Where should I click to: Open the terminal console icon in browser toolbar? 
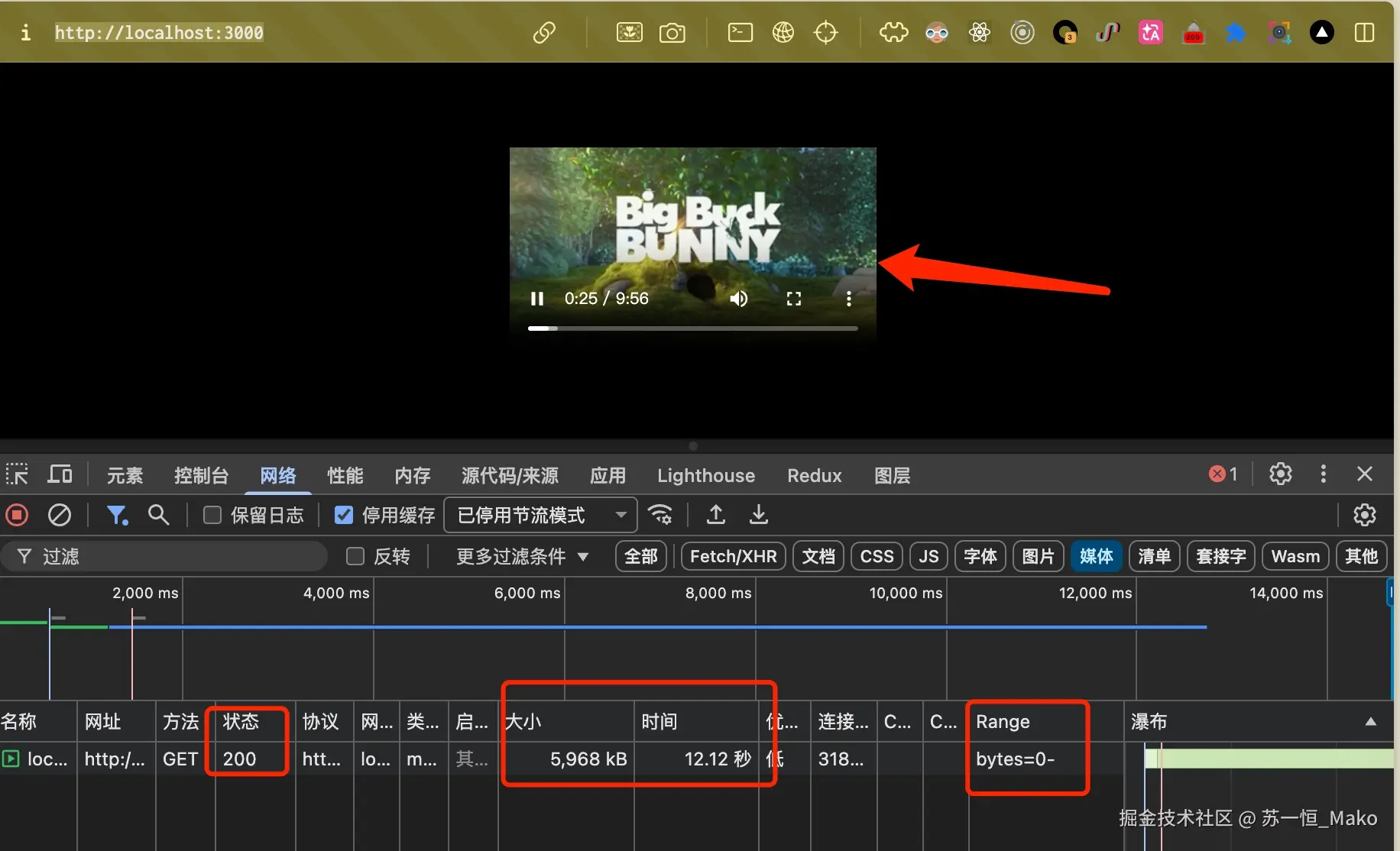[740, 33]
